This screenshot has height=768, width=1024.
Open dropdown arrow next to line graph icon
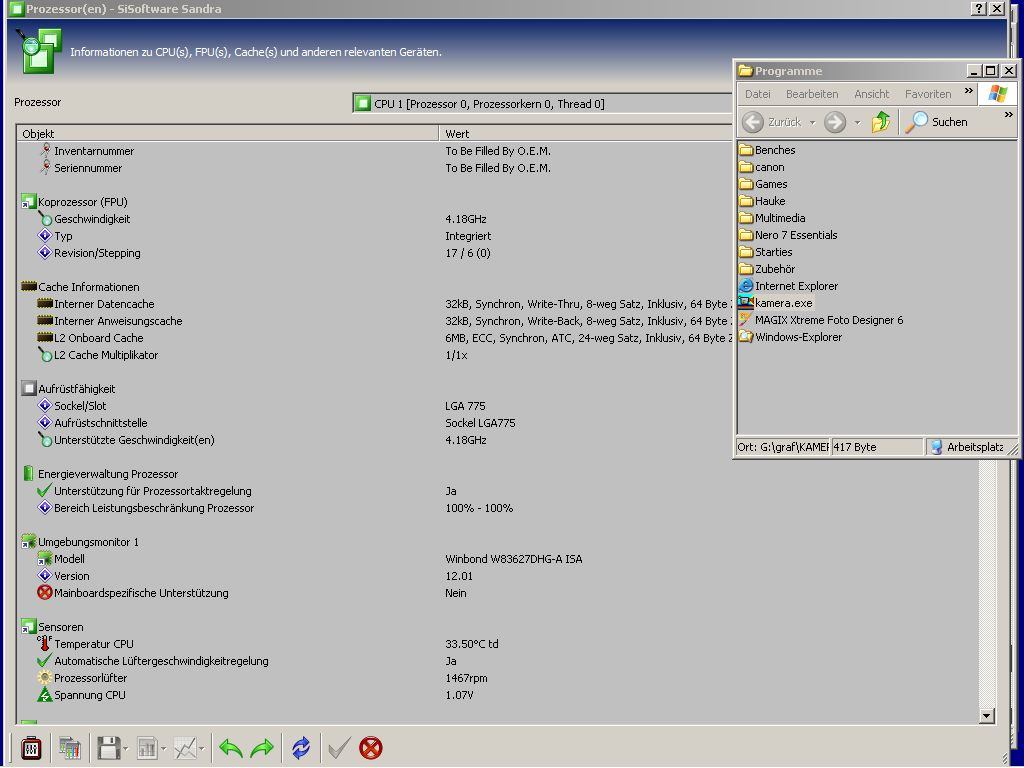(x=202, y=748)
